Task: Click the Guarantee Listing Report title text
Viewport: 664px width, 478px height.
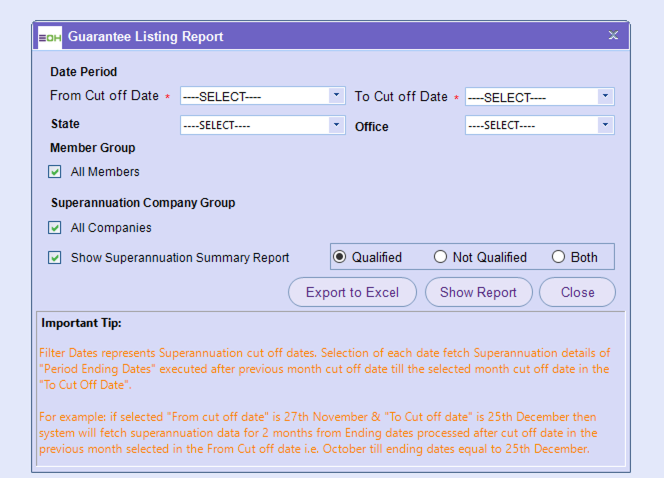Action: 146,36
